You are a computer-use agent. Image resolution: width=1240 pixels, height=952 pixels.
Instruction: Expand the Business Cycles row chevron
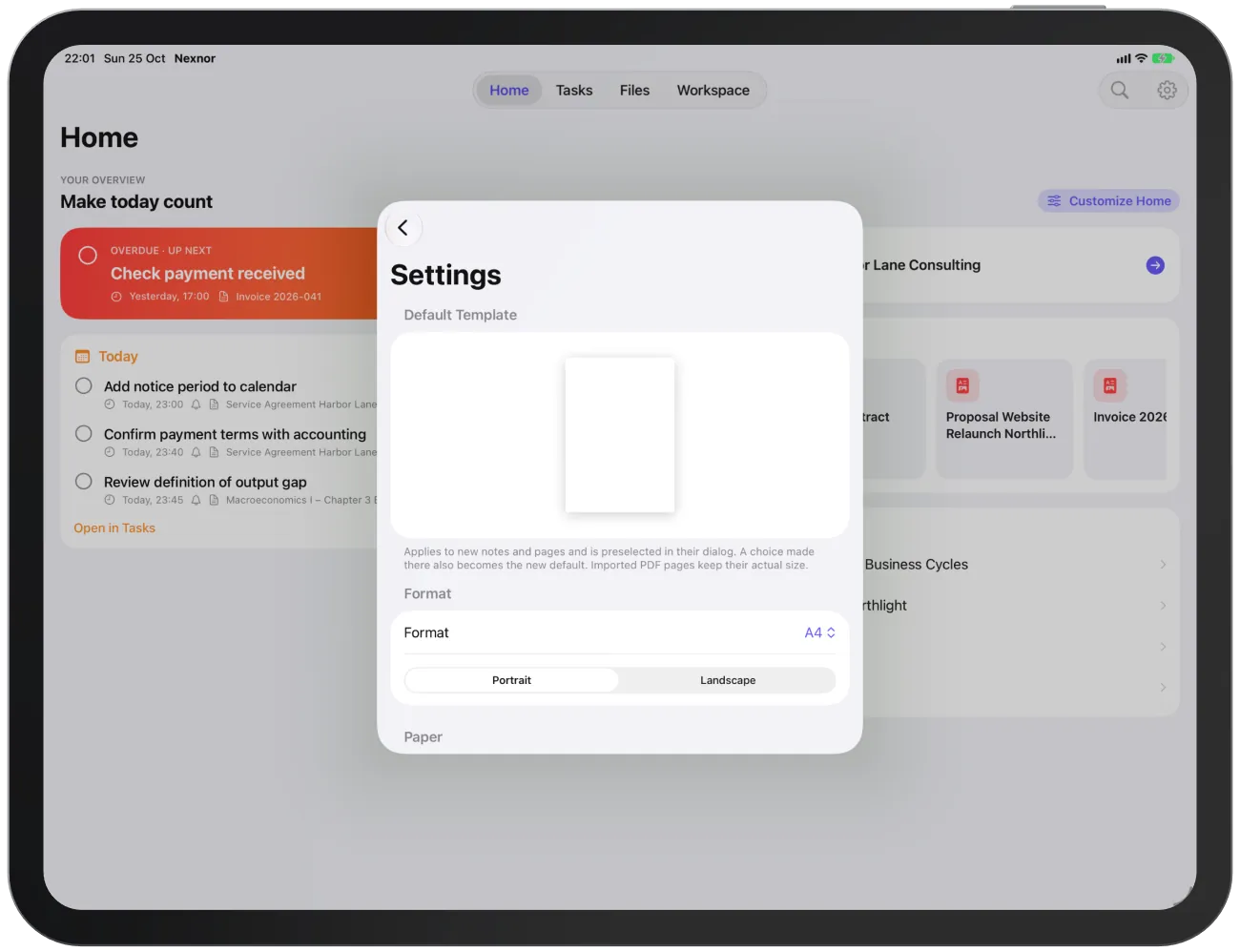(x=1163, y=565)
